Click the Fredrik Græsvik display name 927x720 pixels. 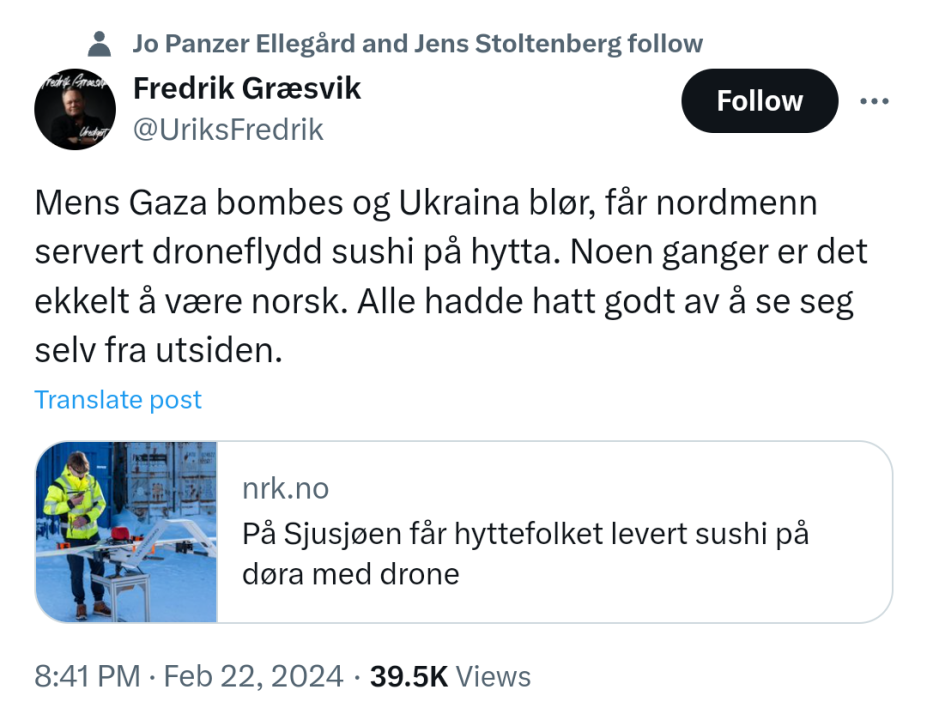point(247,89)
